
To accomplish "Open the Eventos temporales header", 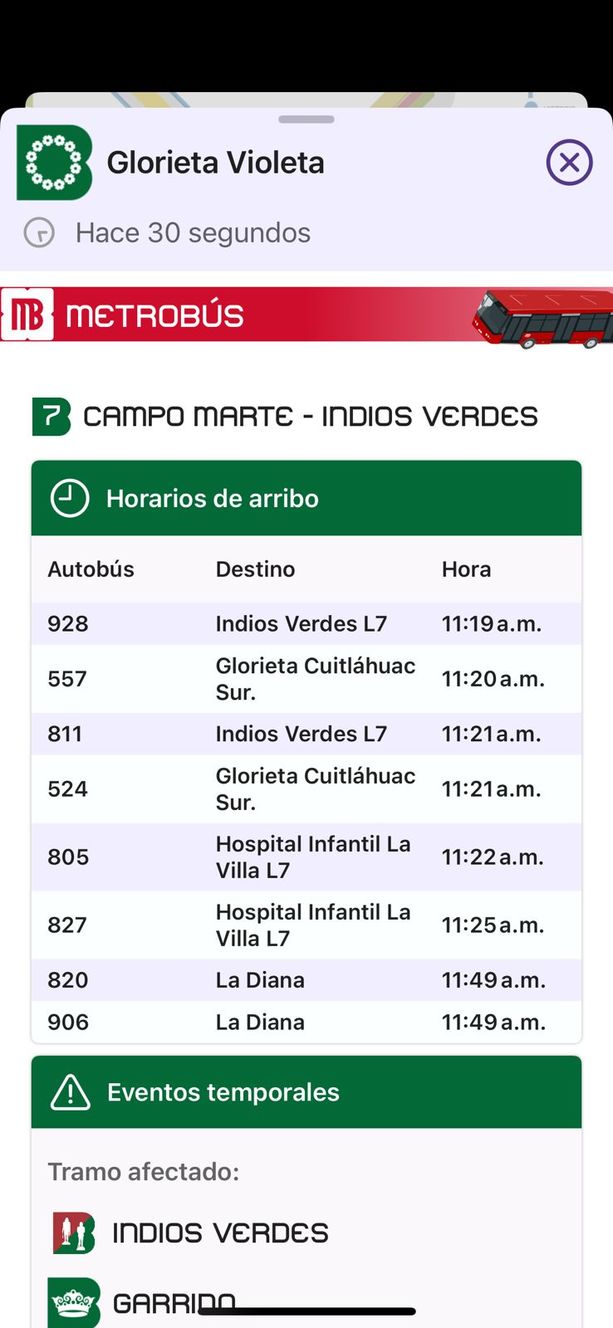I will click(306, 1093).
